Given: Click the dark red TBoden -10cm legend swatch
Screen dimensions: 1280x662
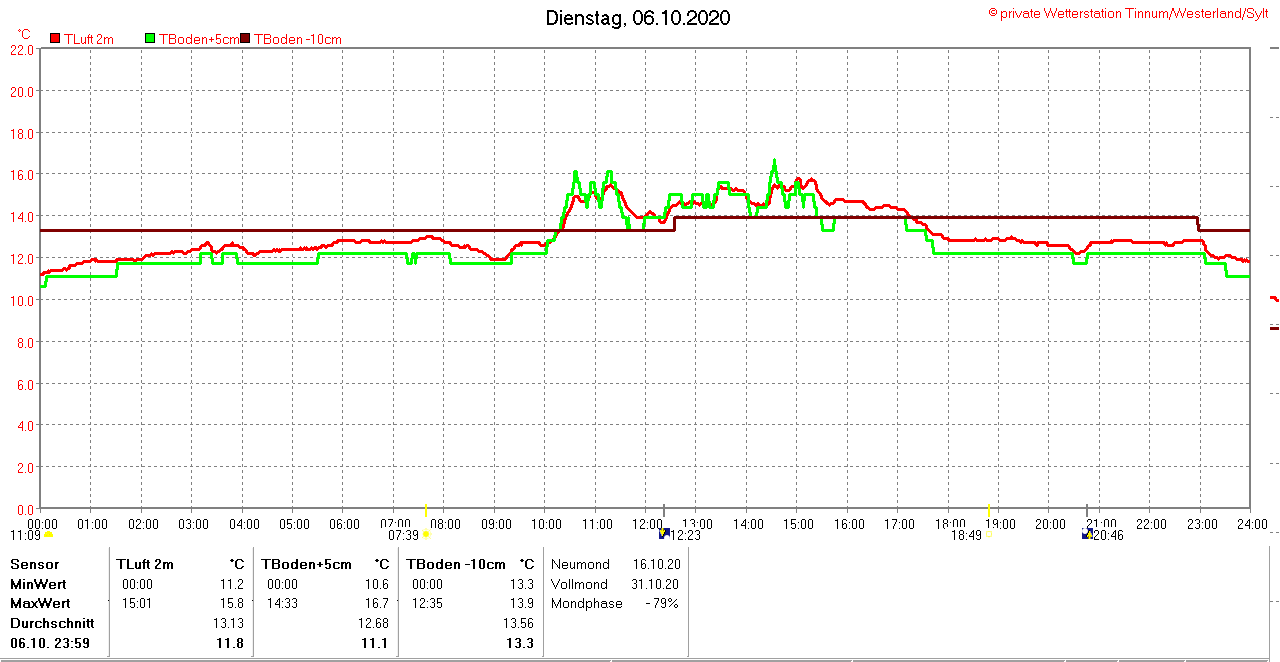Looking at the screenshot, I should pyautogui.click(x=246, y=39).
